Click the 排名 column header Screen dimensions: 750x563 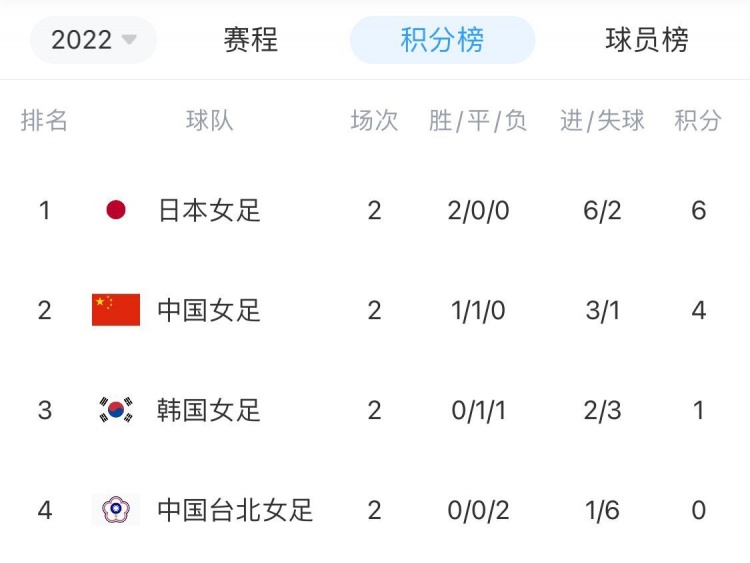(44, 120)
